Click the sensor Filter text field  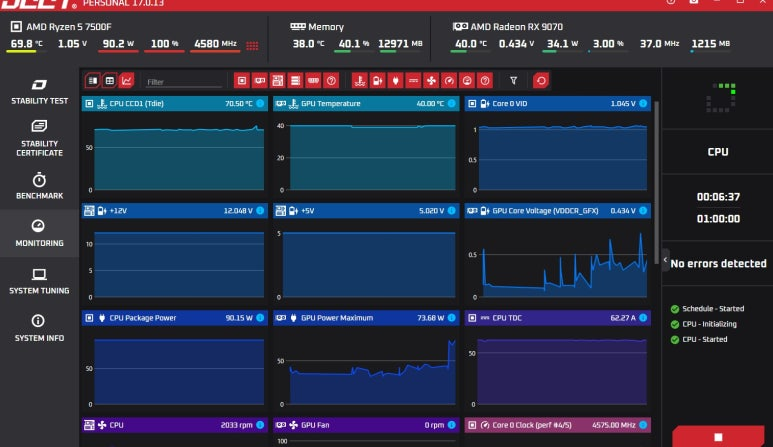click(183, 82)
